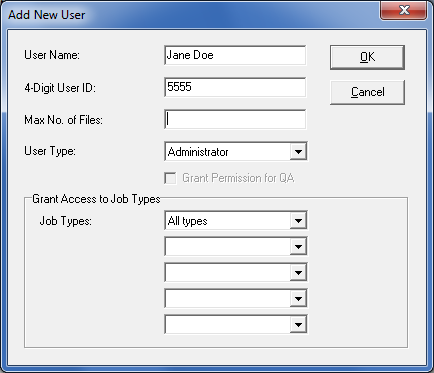Confirm with the OK button
Image resolution: width=434 pixels, height=373 pixels.
tap(367, 57)
